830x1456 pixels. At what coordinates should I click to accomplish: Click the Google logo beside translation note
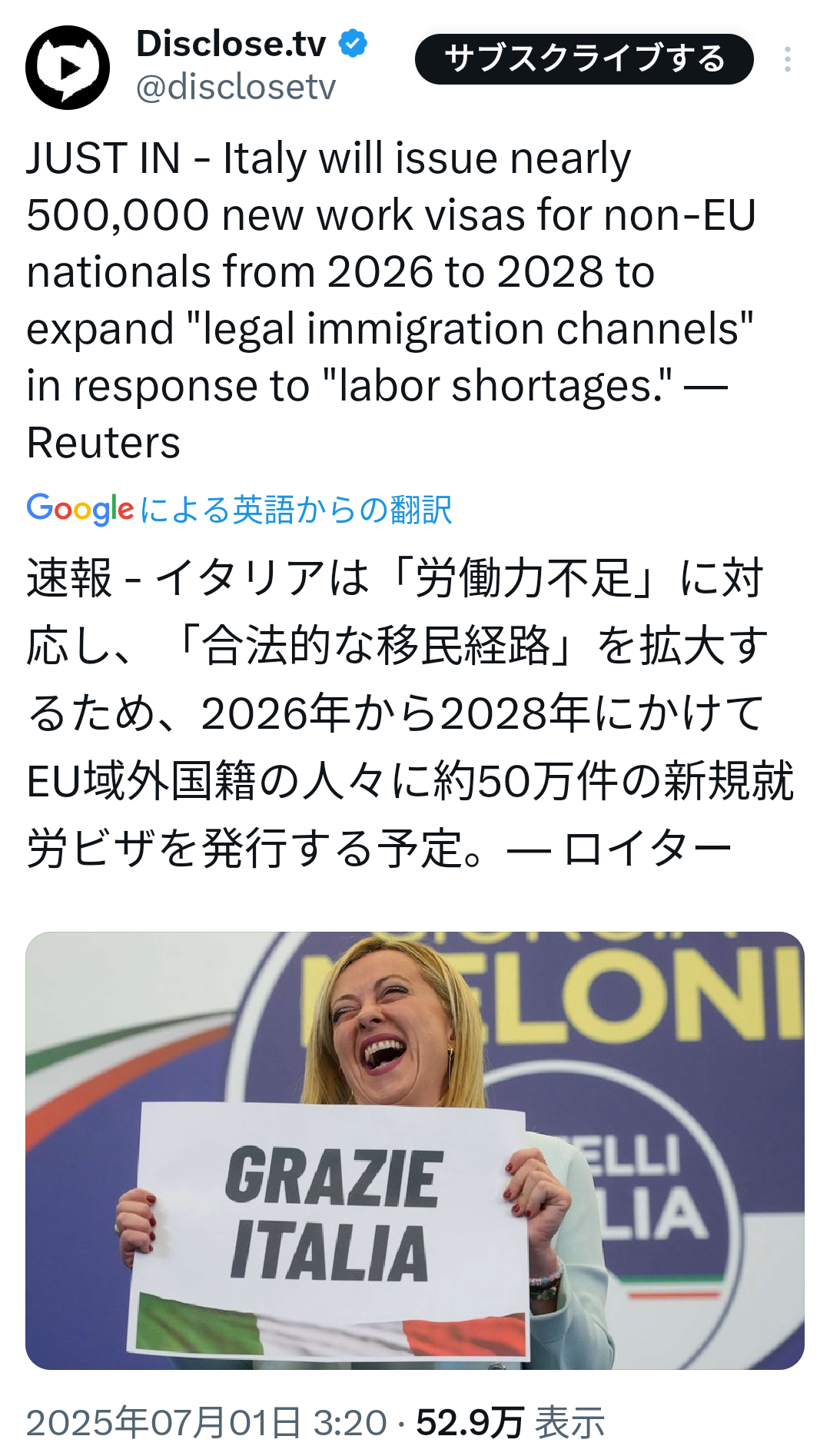coord(80,509)
